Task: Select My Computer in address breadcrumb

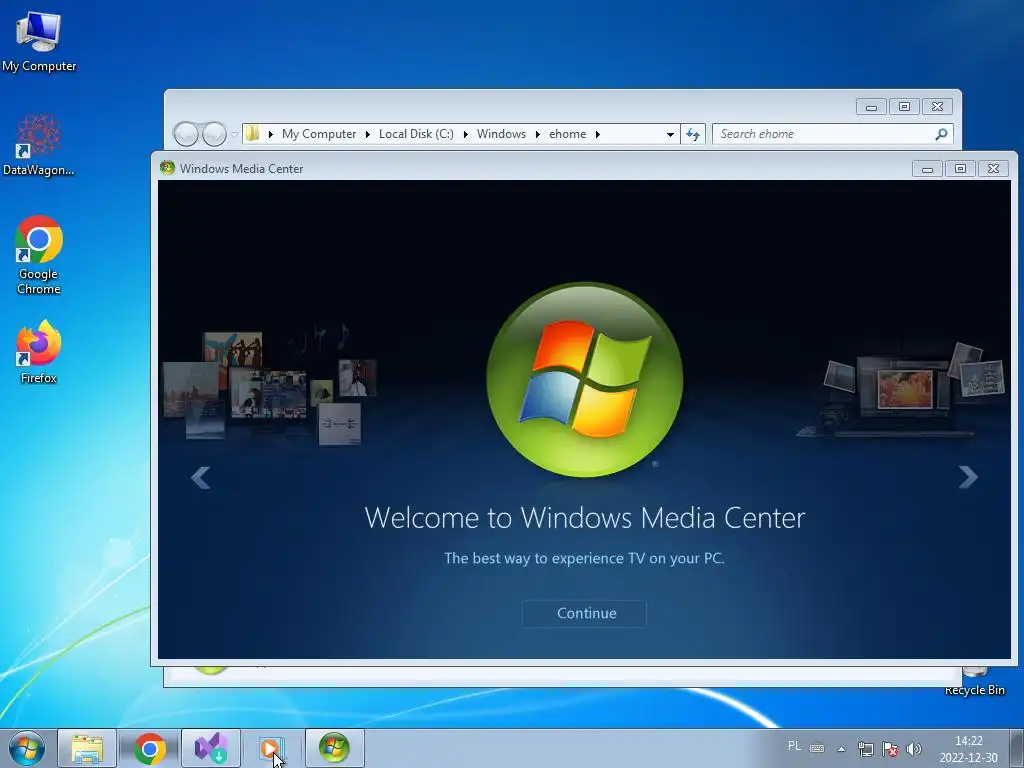Action: point(319,134)
